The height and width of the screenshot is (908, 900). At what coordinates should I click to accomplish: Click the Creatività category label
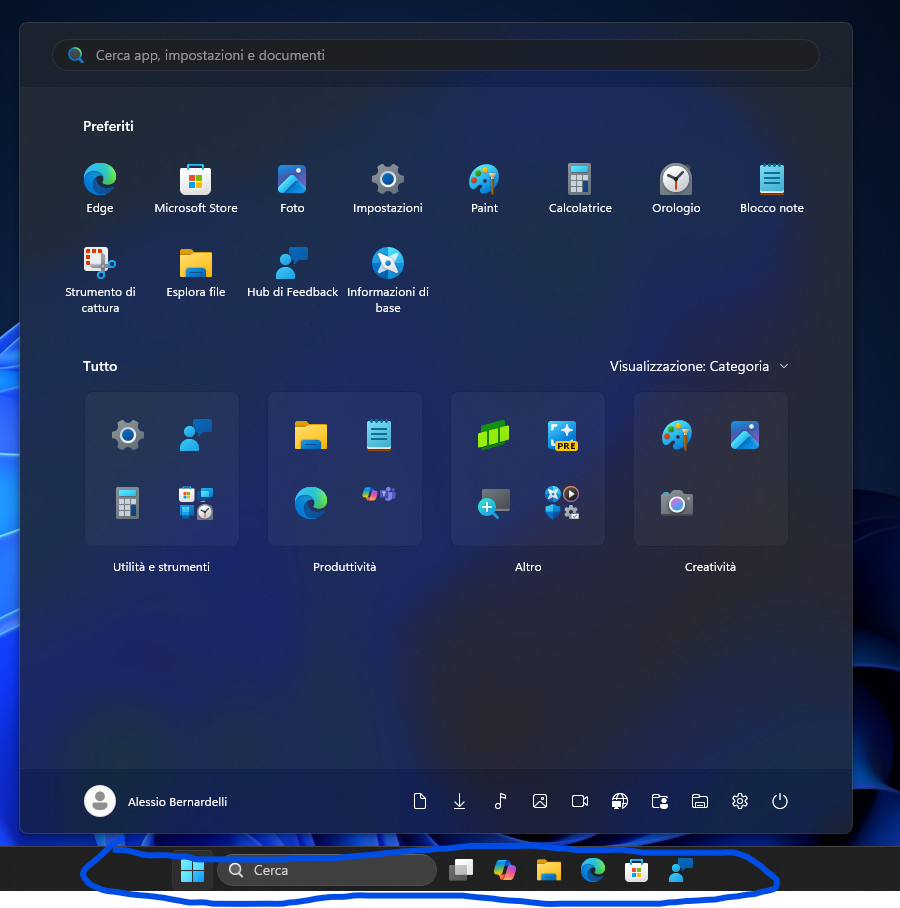(711, 567)
